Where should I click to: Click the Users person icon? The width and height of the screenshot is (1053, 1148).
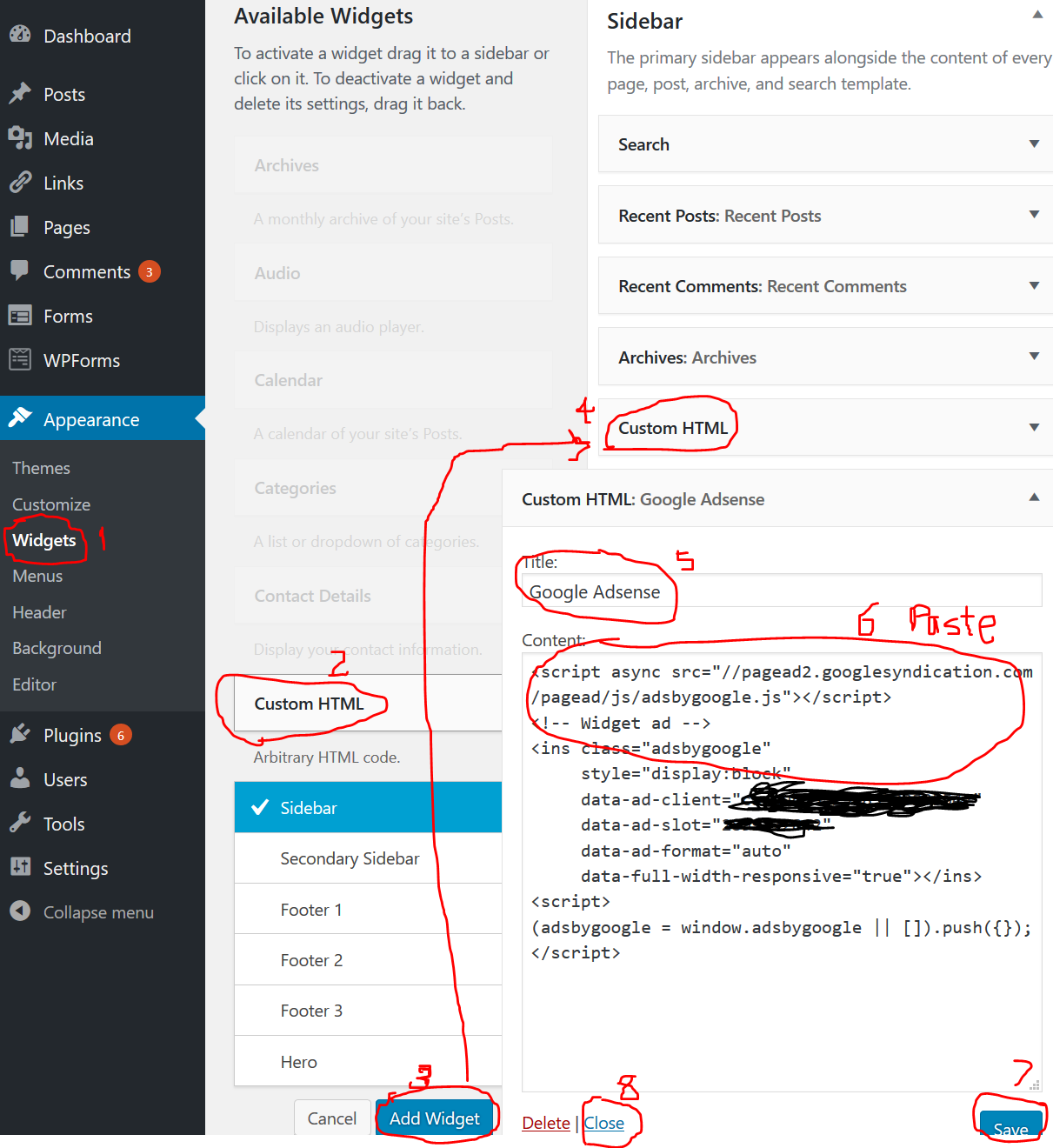click(x=20, y=779)
